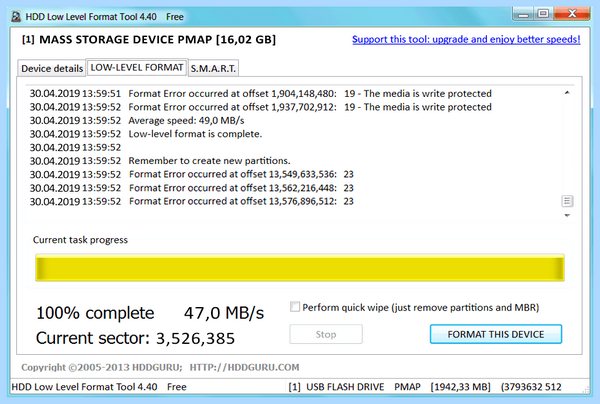Tick the Perform quick wipe checkbox
The image size is (600, 404).
pyautogui.click(x=295, y=307)
